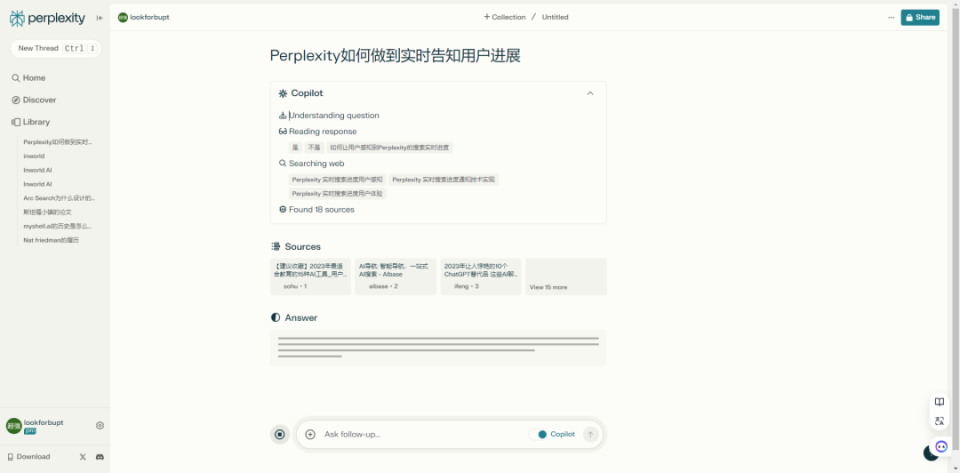
Task: Open the Discover page
Action: [x=34, y=100]
